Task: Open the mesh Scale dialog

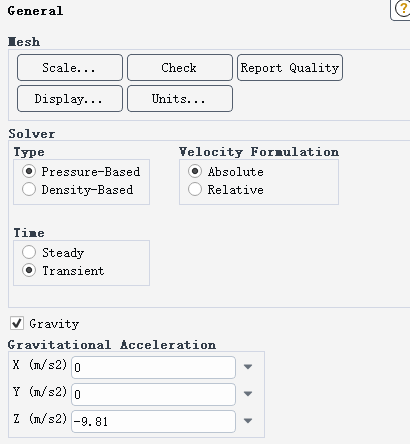Action: click(x=70, y=68)
